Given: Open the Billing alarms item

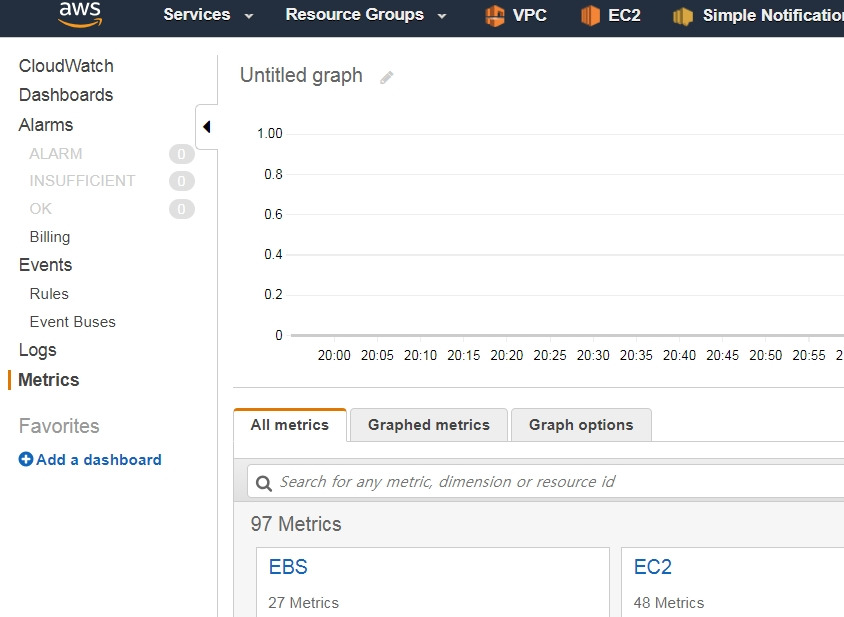Looking at the screenshot, I should tap(50, 237).
